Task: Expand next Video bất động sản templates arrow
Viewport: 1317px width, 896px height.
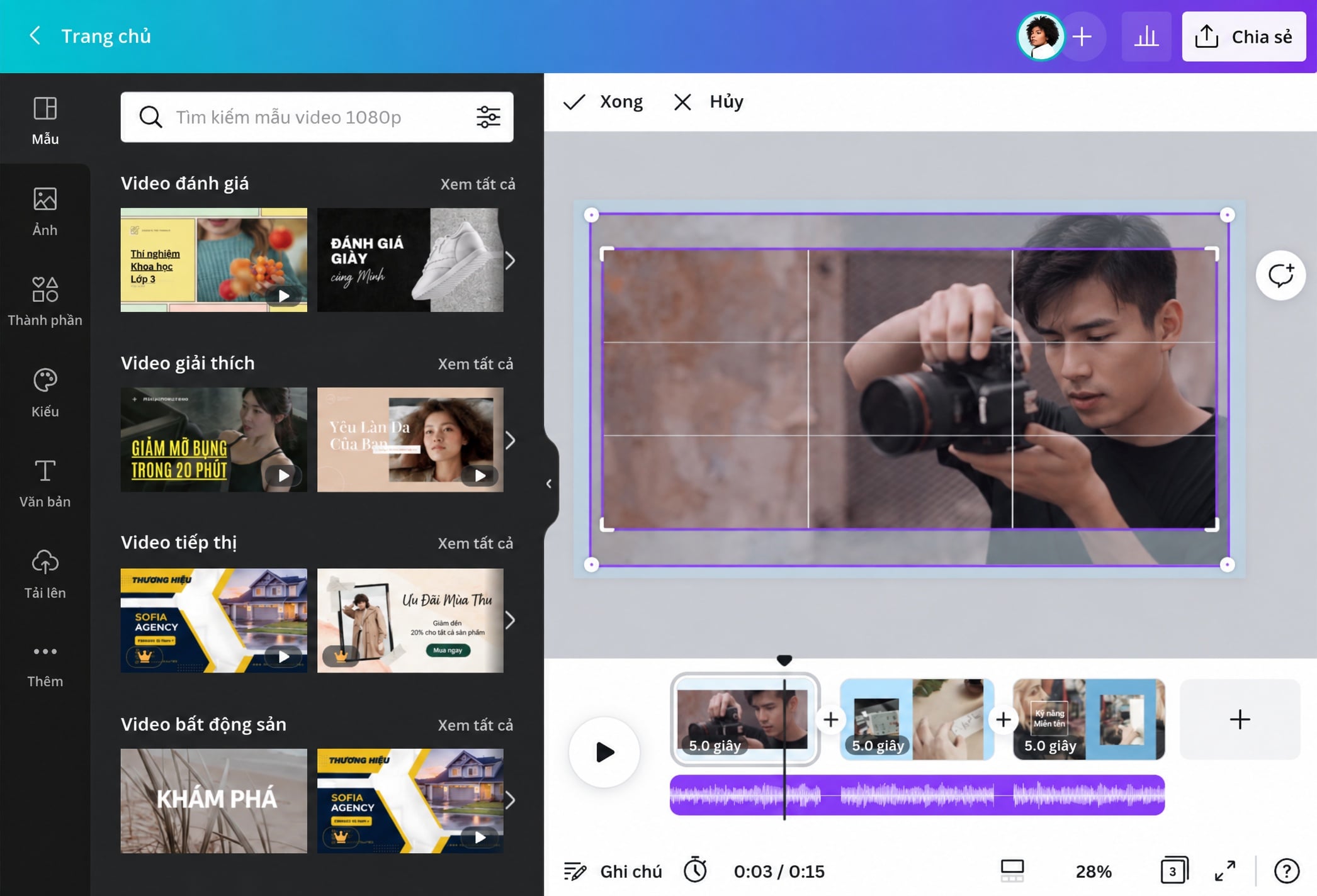Action: coord(510,800)
